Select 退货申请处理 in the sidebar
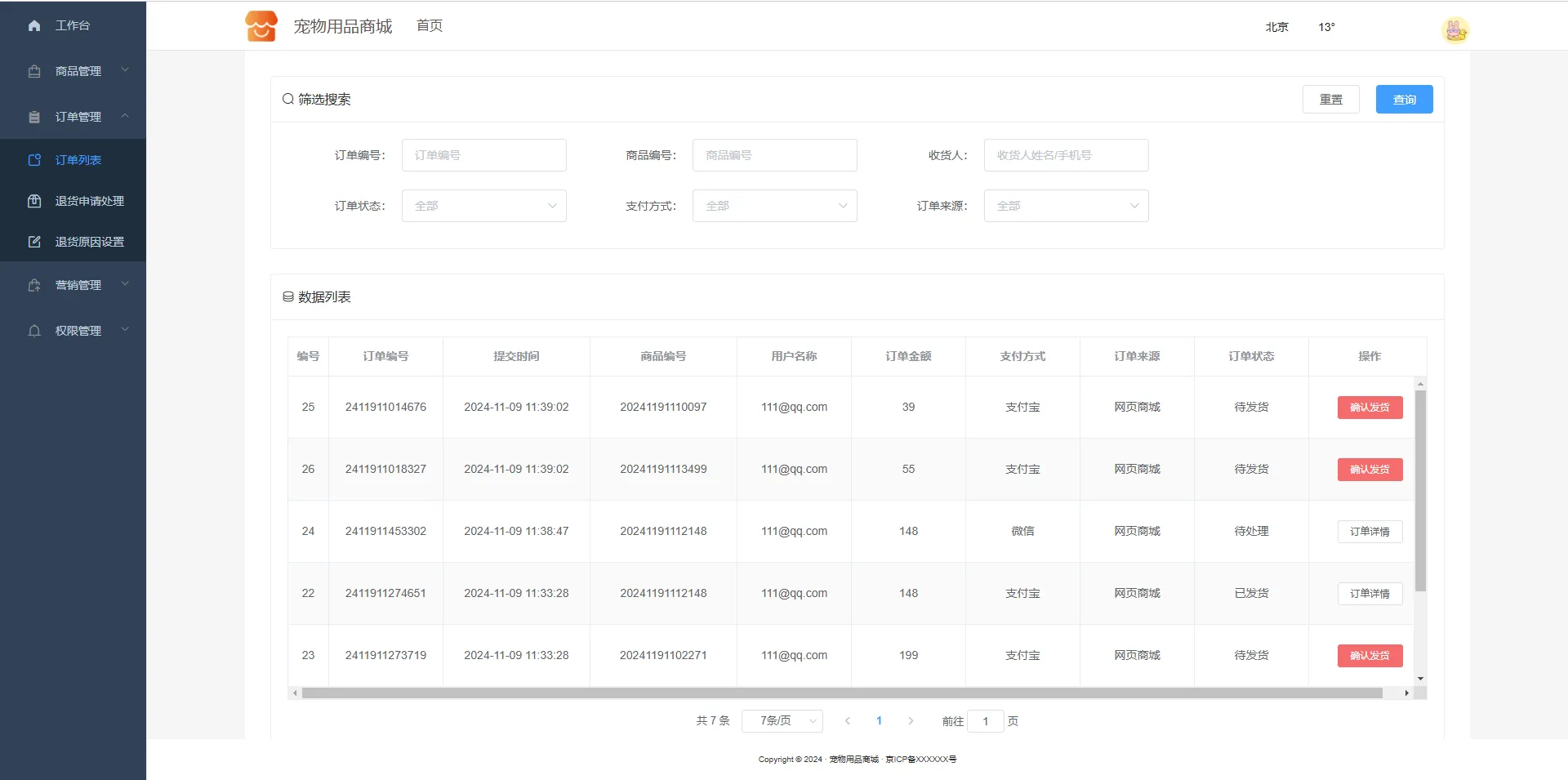This screenshot has width=1568, height=780. tap(89, 201)
